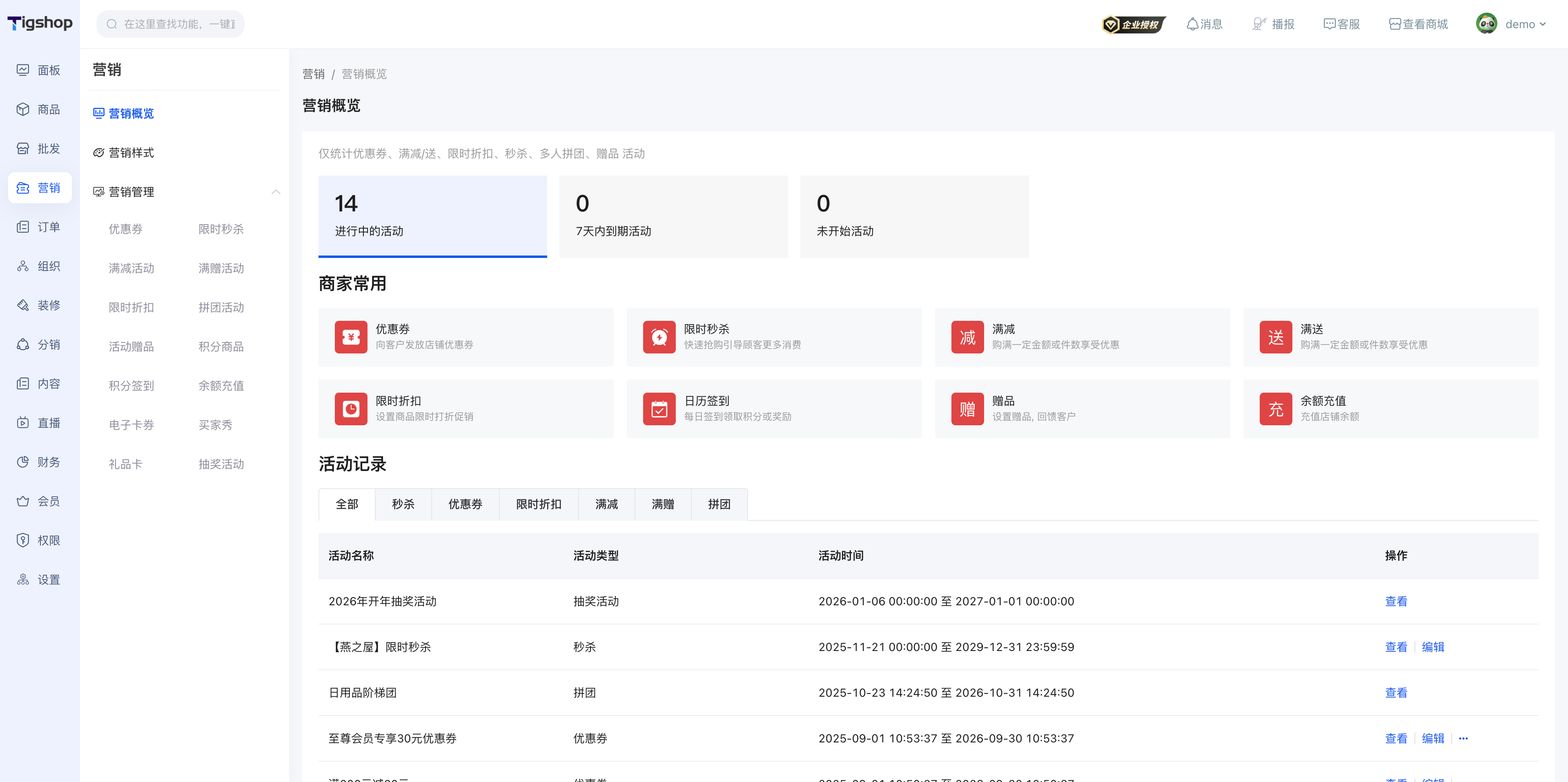Open the demo user account dropdown

(1511, 24)
